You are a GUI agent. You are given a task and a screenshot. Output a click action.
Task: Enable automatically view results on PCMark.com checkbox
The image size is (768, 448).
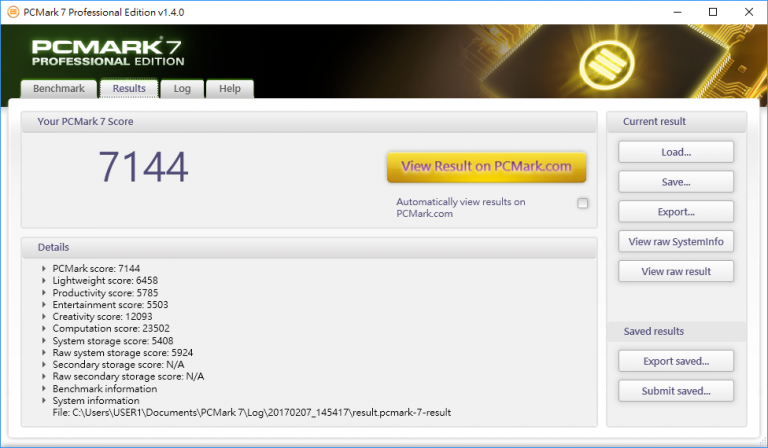[582, 203]
